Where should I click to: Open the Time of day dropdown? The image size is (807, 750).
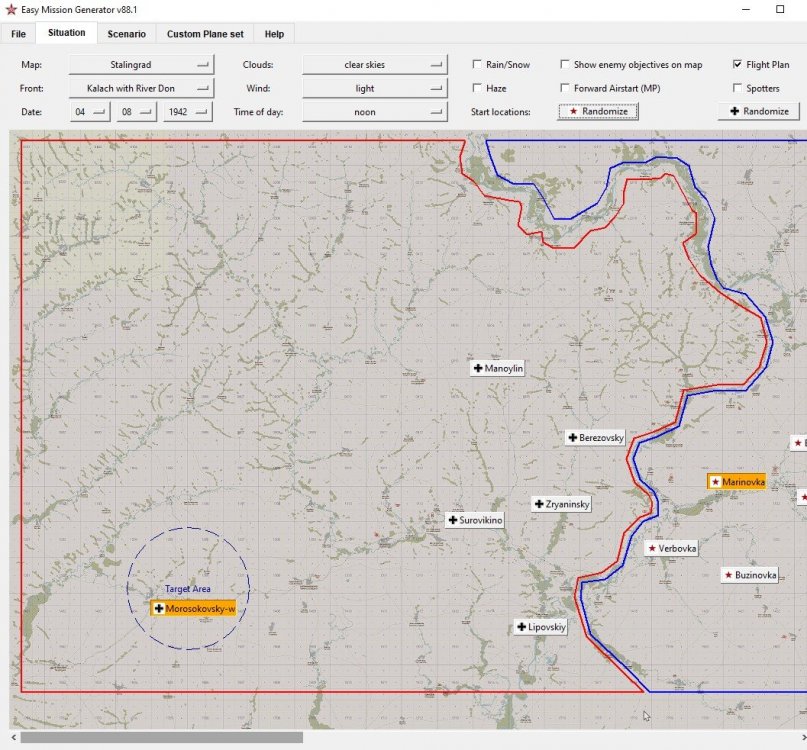click(373, 112)
